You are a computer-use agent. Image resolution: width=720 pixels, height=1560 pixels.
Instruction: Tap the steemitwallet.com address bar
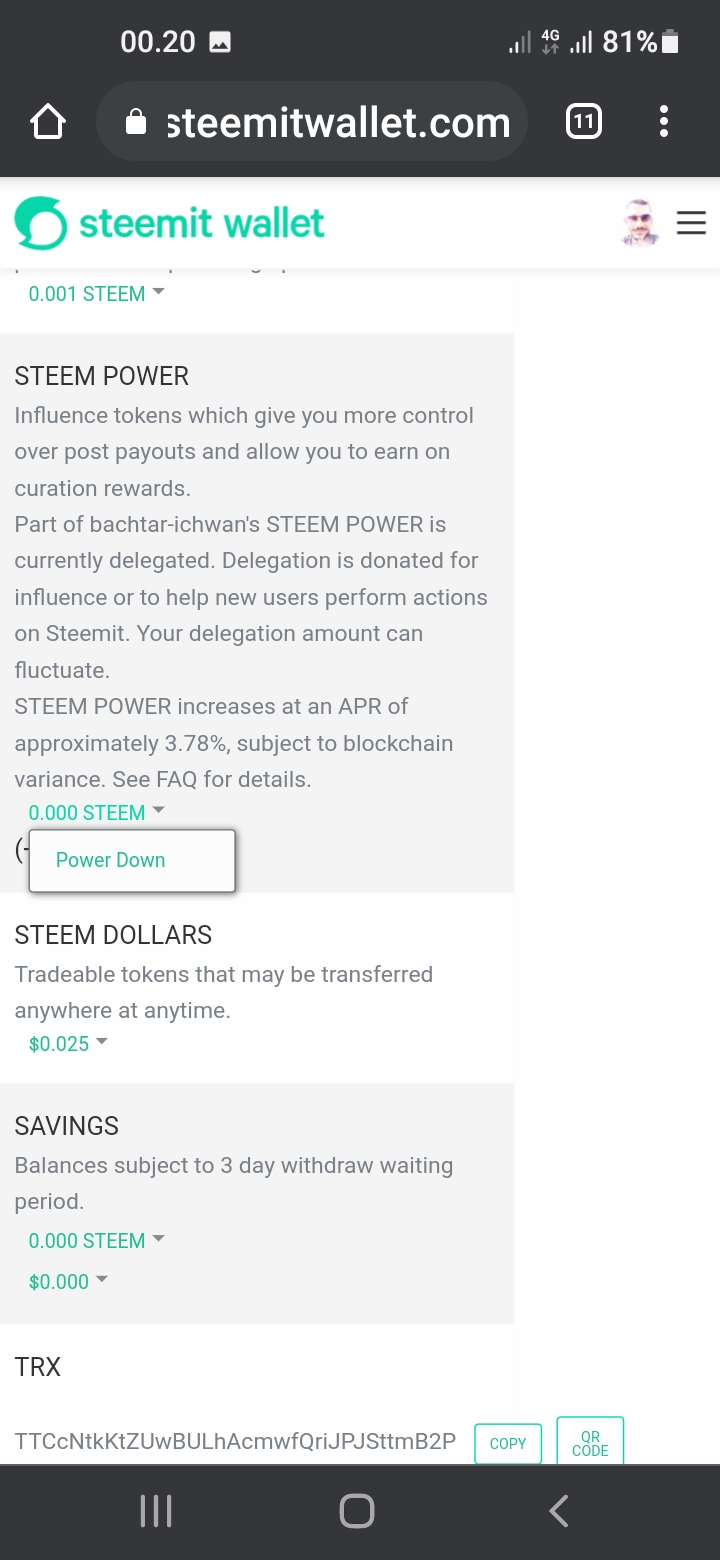click(338, 123)
